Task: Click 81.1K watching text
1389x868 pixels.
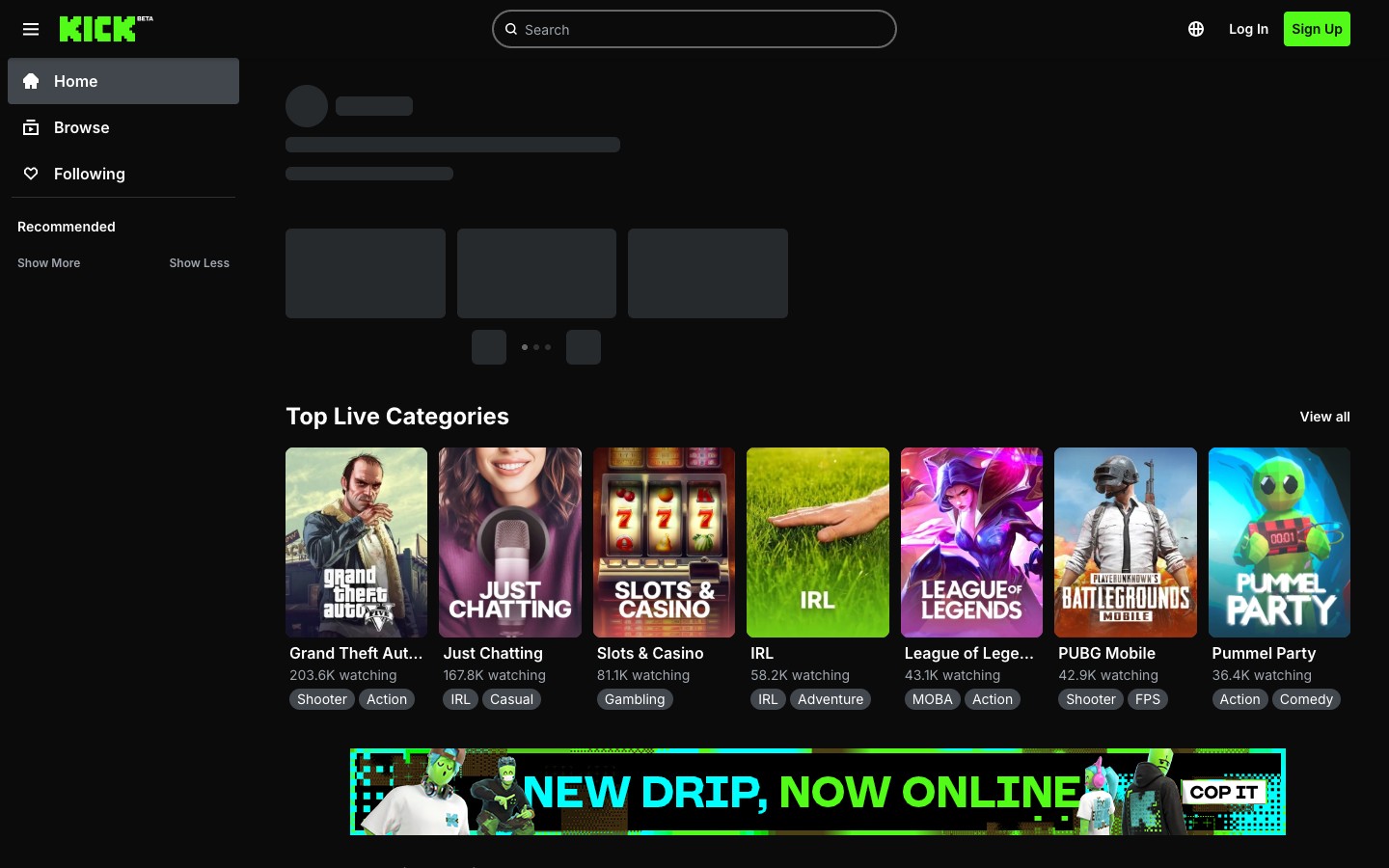Action: 643,675
